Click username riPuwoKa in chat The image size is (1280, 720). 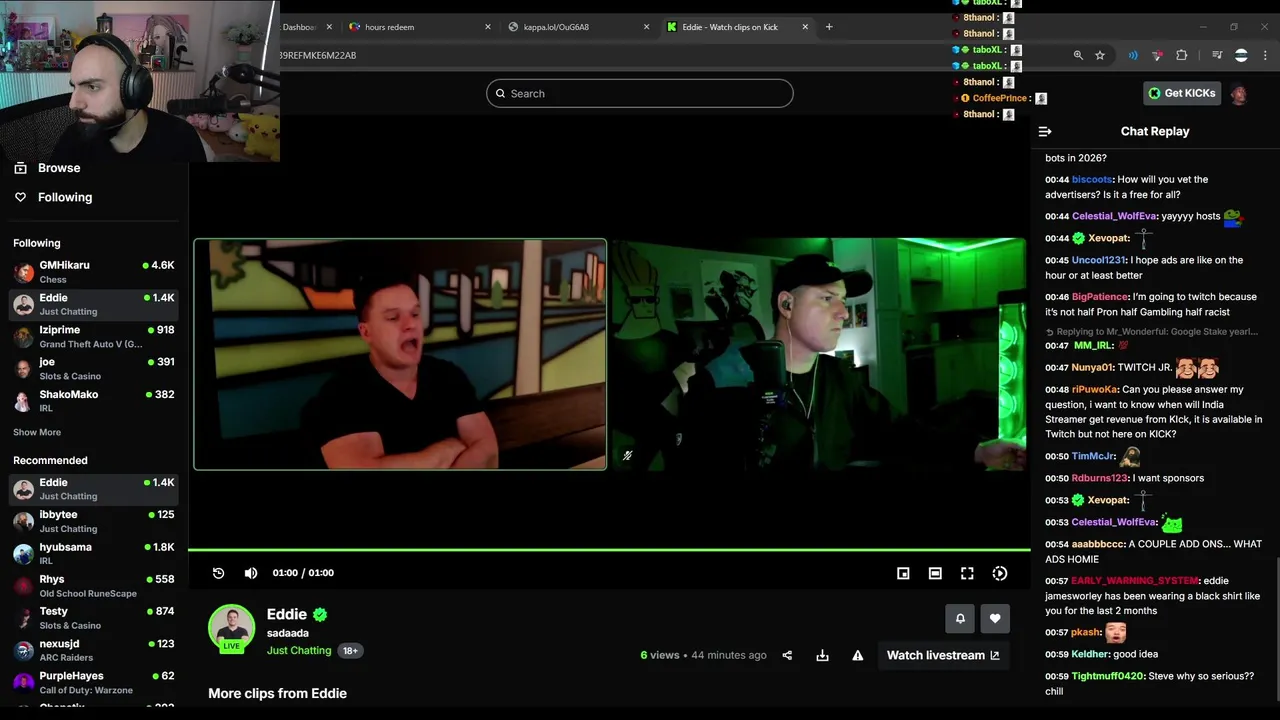point(1095,390)
